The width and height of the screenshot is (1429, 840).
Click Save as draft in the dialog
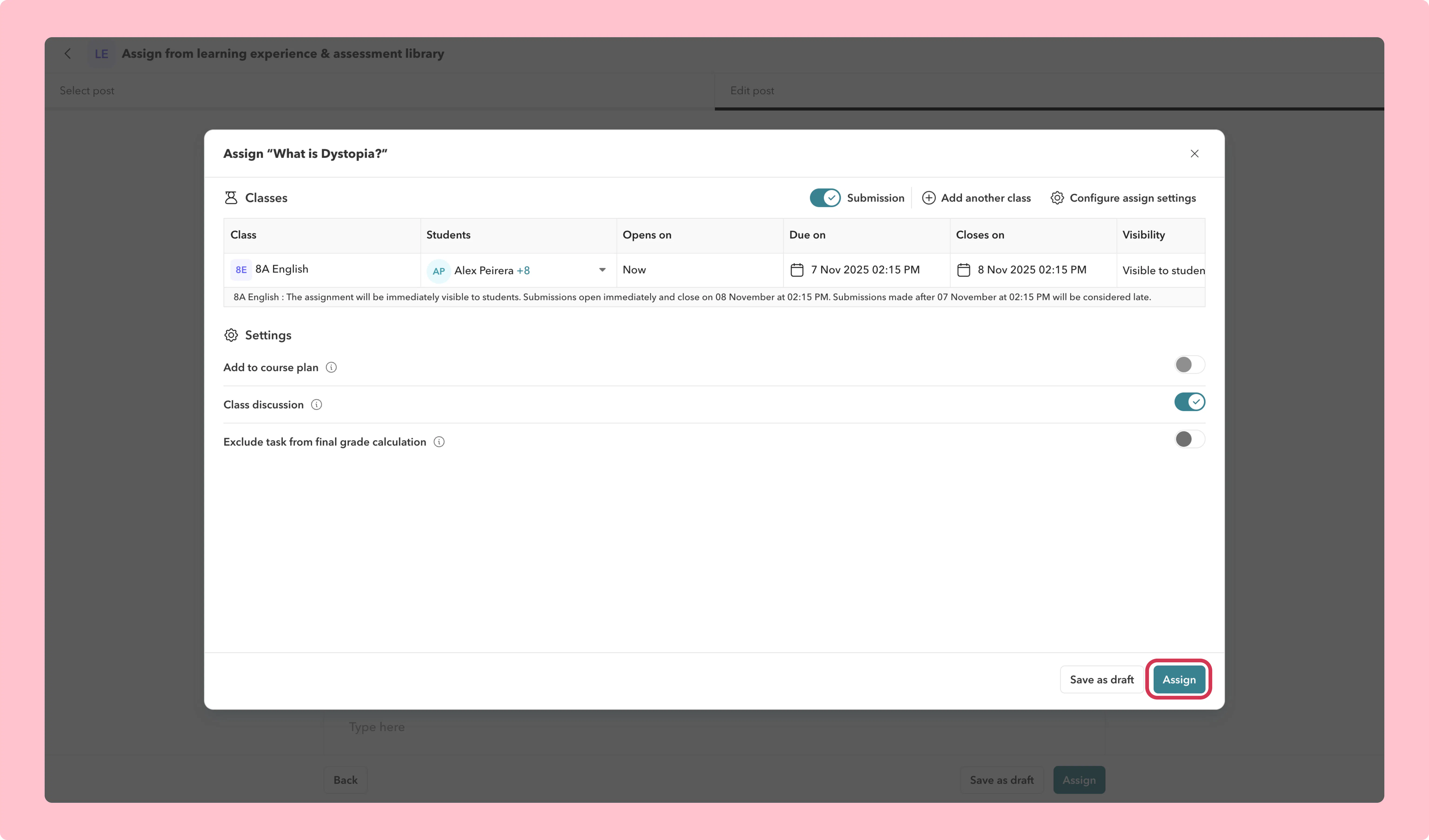point(1102,680)
